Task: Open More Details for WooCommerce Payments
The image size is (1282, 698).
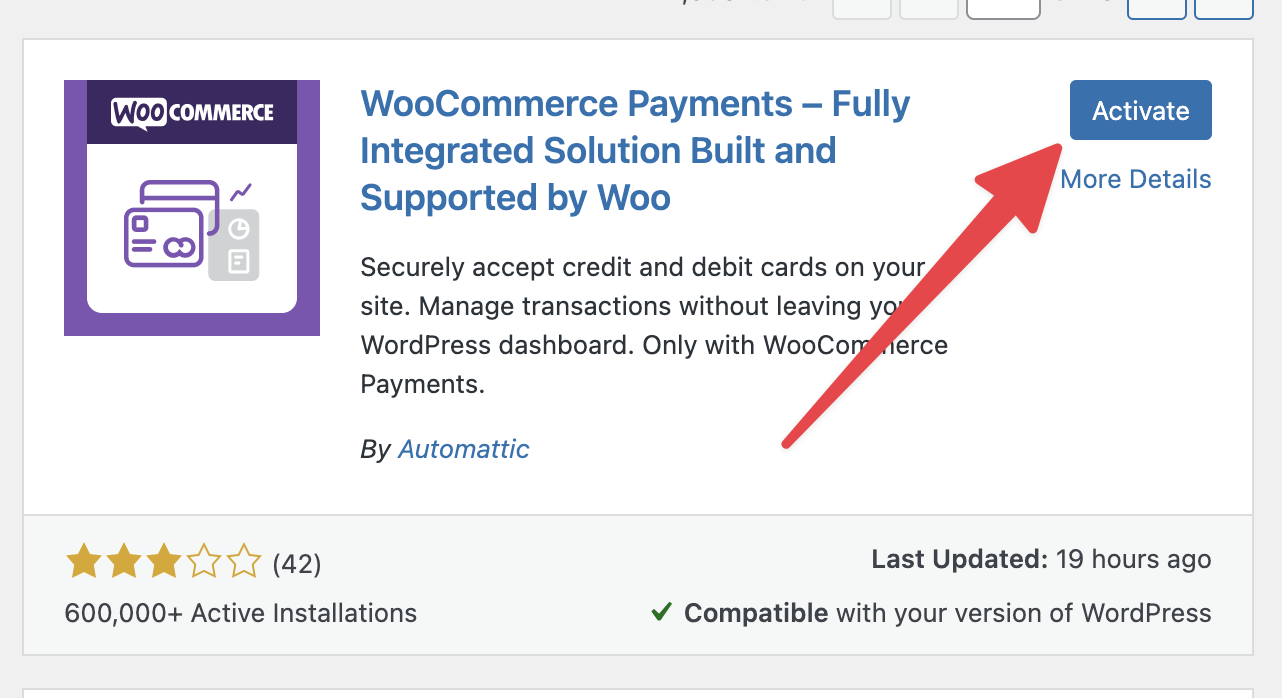Action: [x=1136, y=179]
